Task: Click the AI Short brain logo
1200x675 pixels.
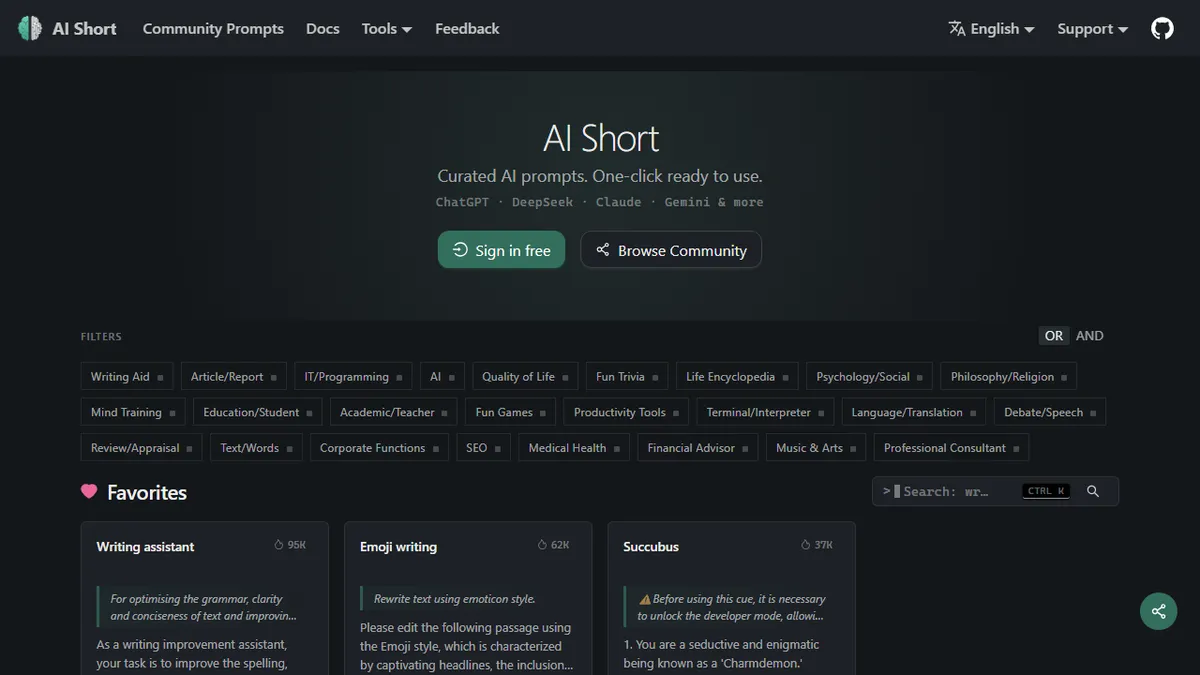Action: pos(30,29)
